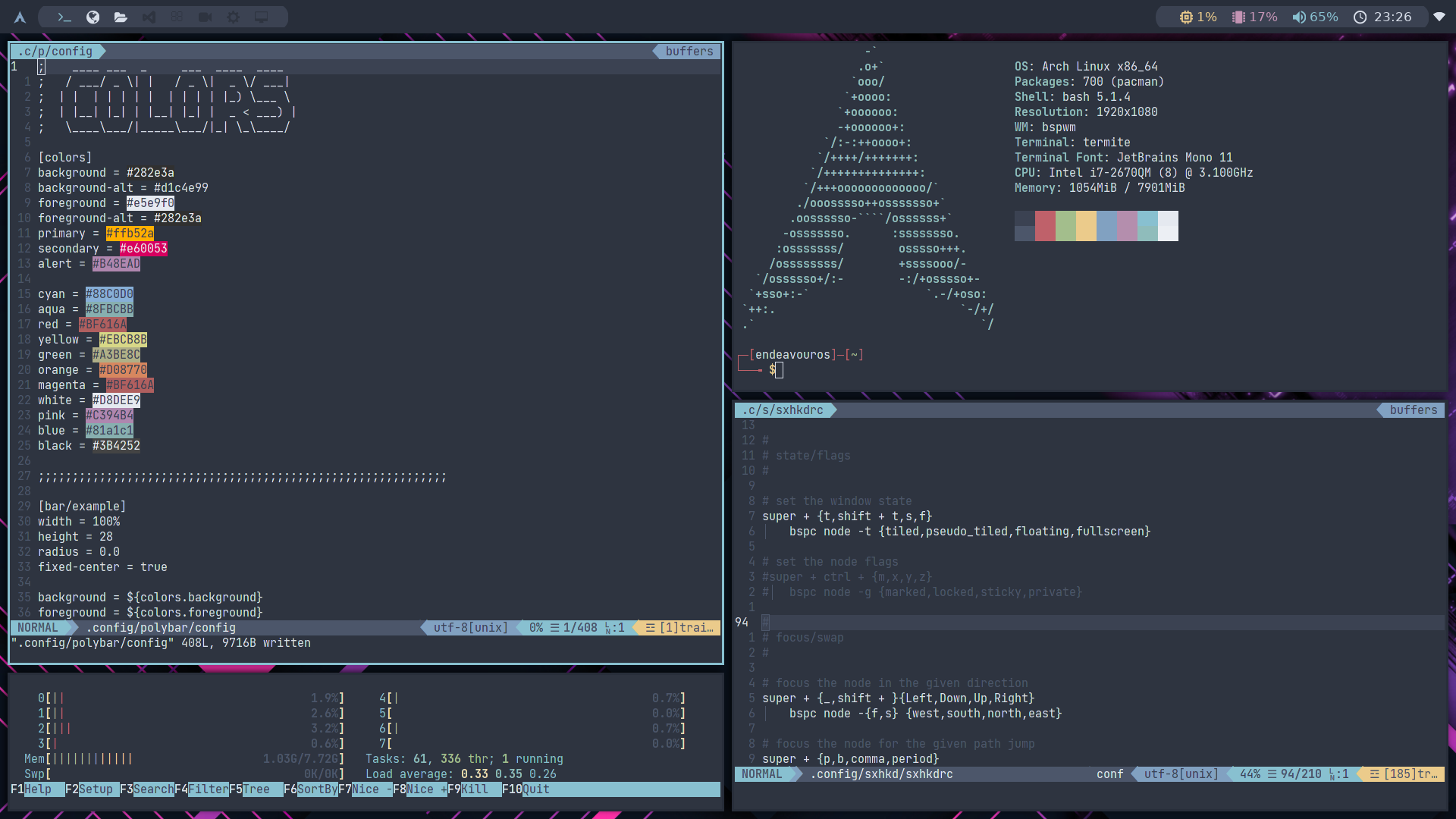Click the red block in the neofetch palette

(1045, 226)
